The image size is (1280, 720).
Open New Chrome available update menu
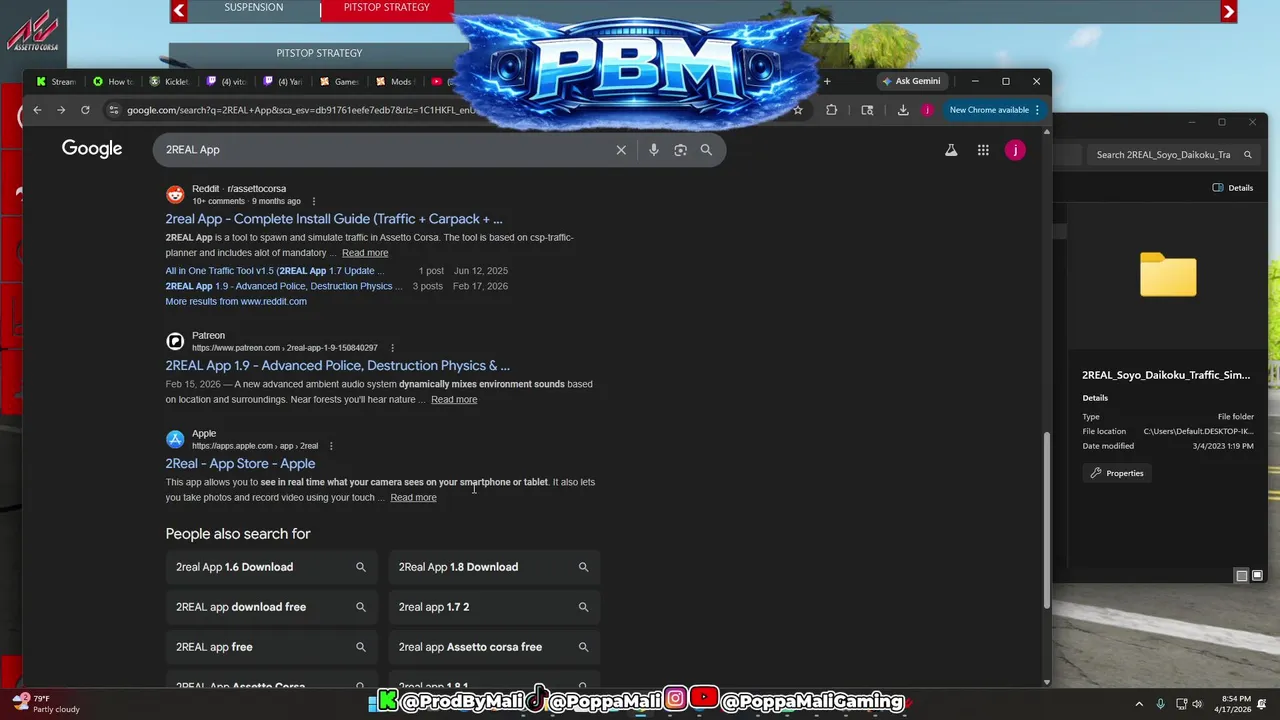(994, 110)
